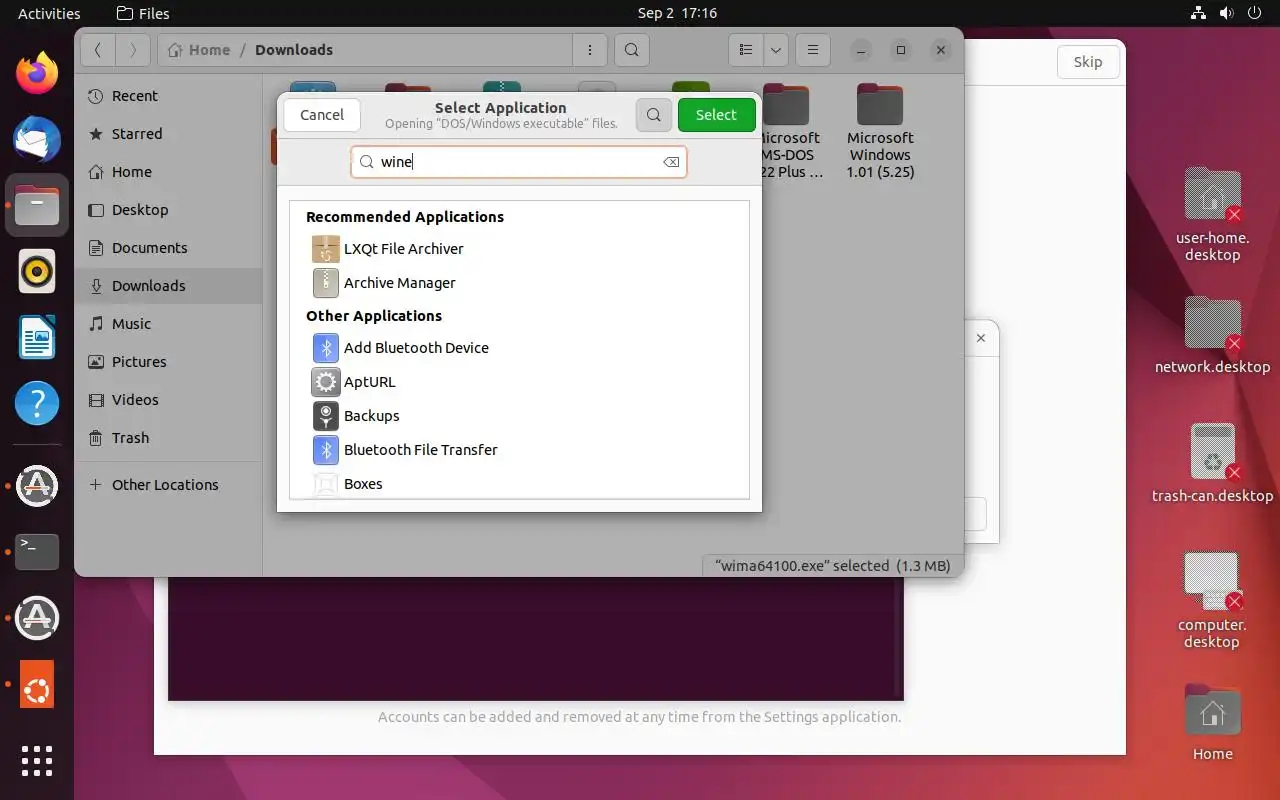
Task: Select Microsoft Windows 1.01 folder
Action: point(880,131)
